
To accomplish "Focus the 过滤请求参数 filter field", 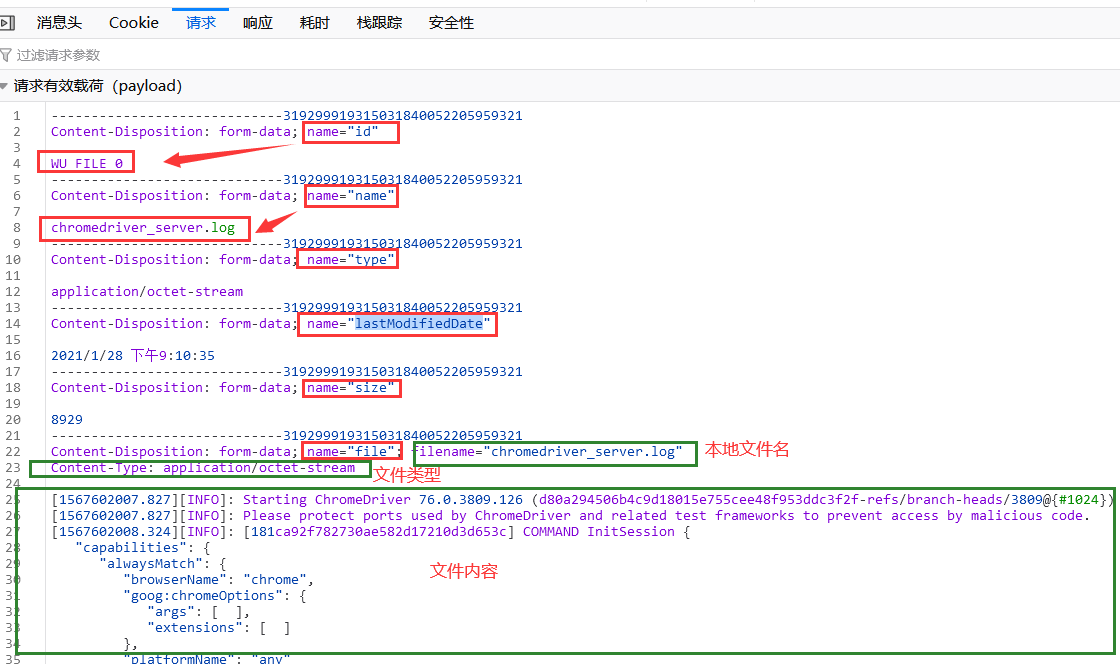I will (x=200, y=55).
